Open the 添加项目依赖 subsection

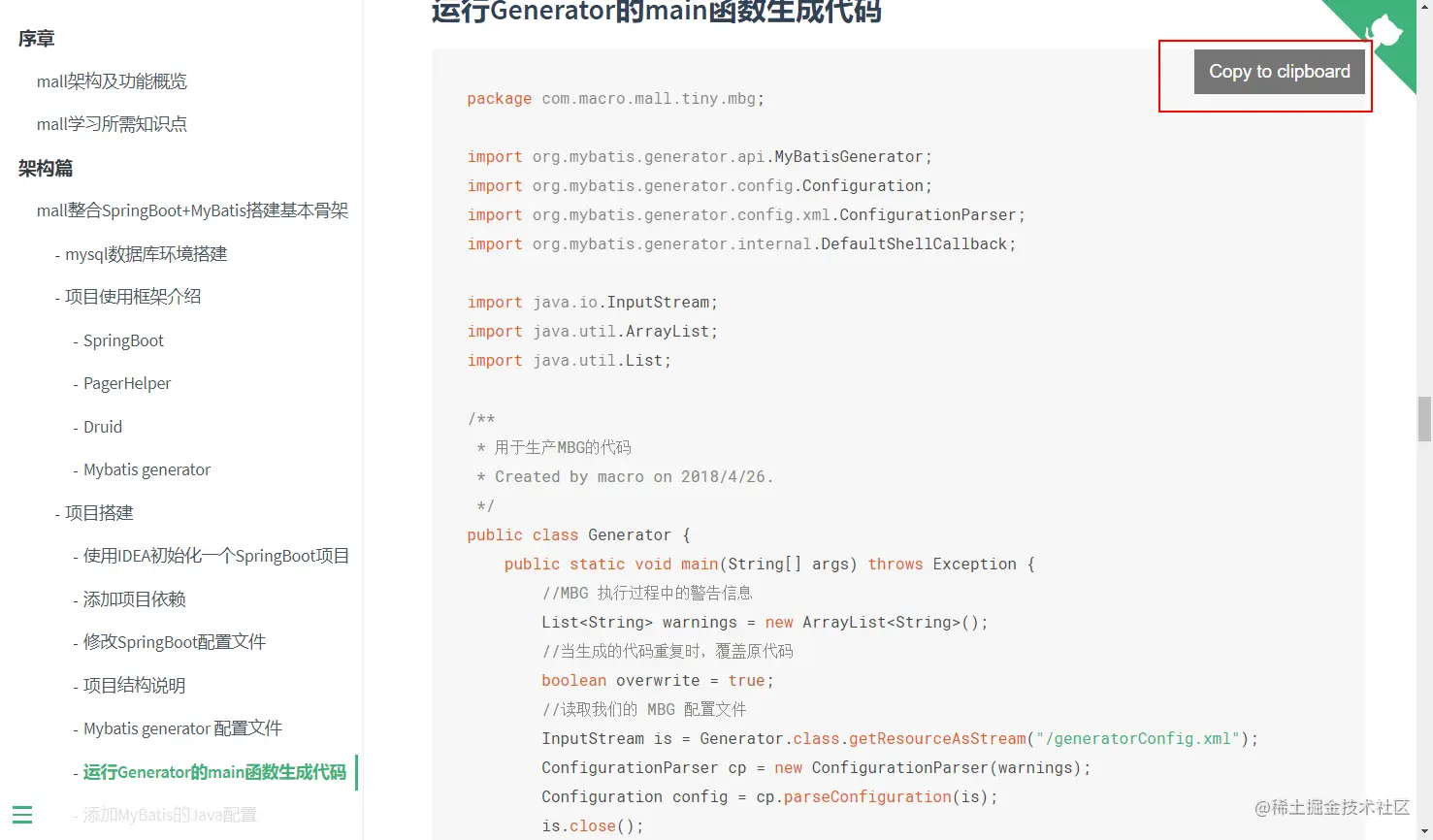pos(134,599)
